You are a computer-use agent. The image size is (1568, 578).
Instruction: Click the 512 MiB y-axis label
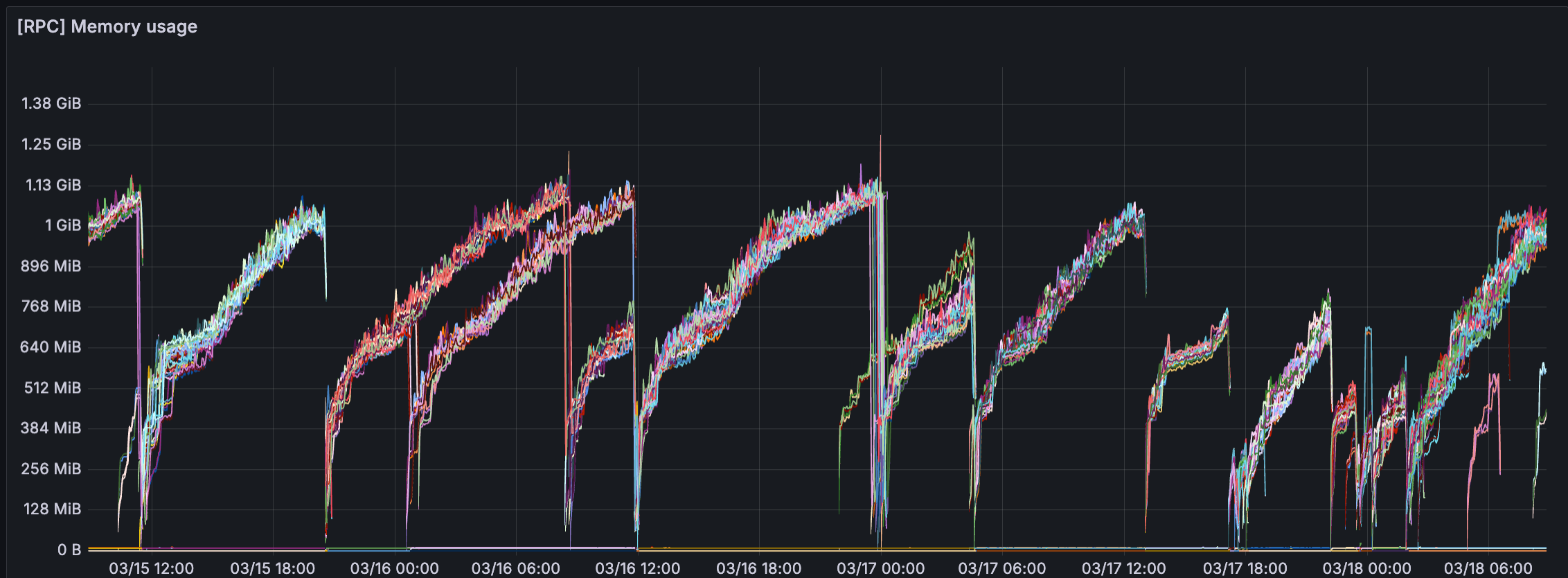point(53,388)
